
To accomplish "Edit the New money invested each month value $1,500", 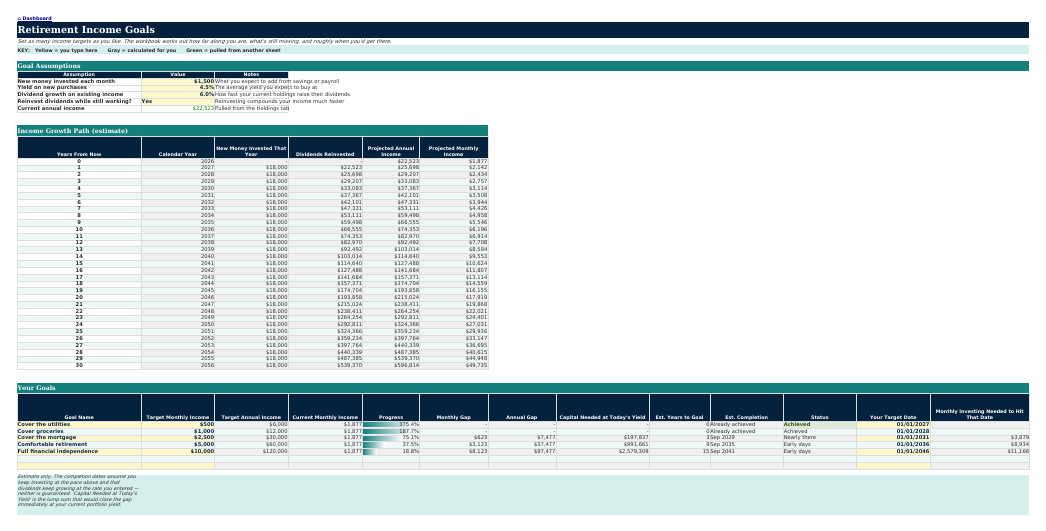I will pos(177,81).
